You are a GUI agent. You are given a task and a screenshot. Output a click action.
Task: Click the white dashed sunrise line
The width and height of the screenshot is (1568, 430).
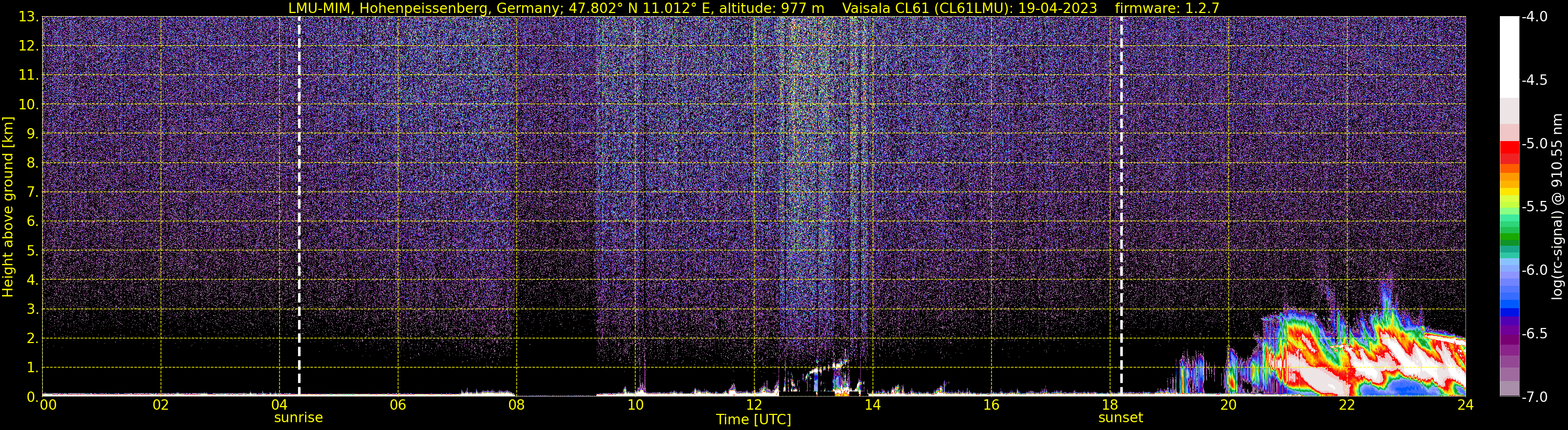[299, 206]
